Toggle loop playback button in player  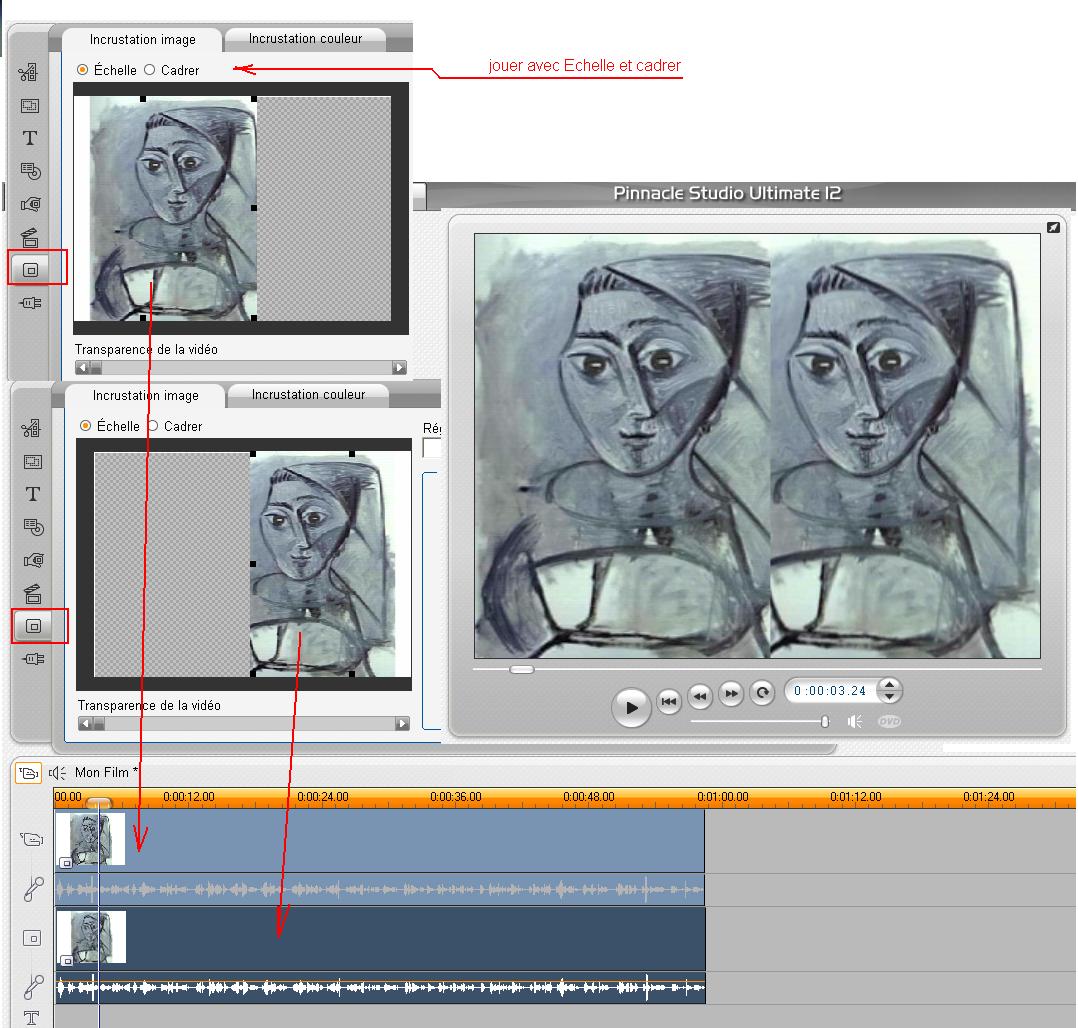pos(762,692)
